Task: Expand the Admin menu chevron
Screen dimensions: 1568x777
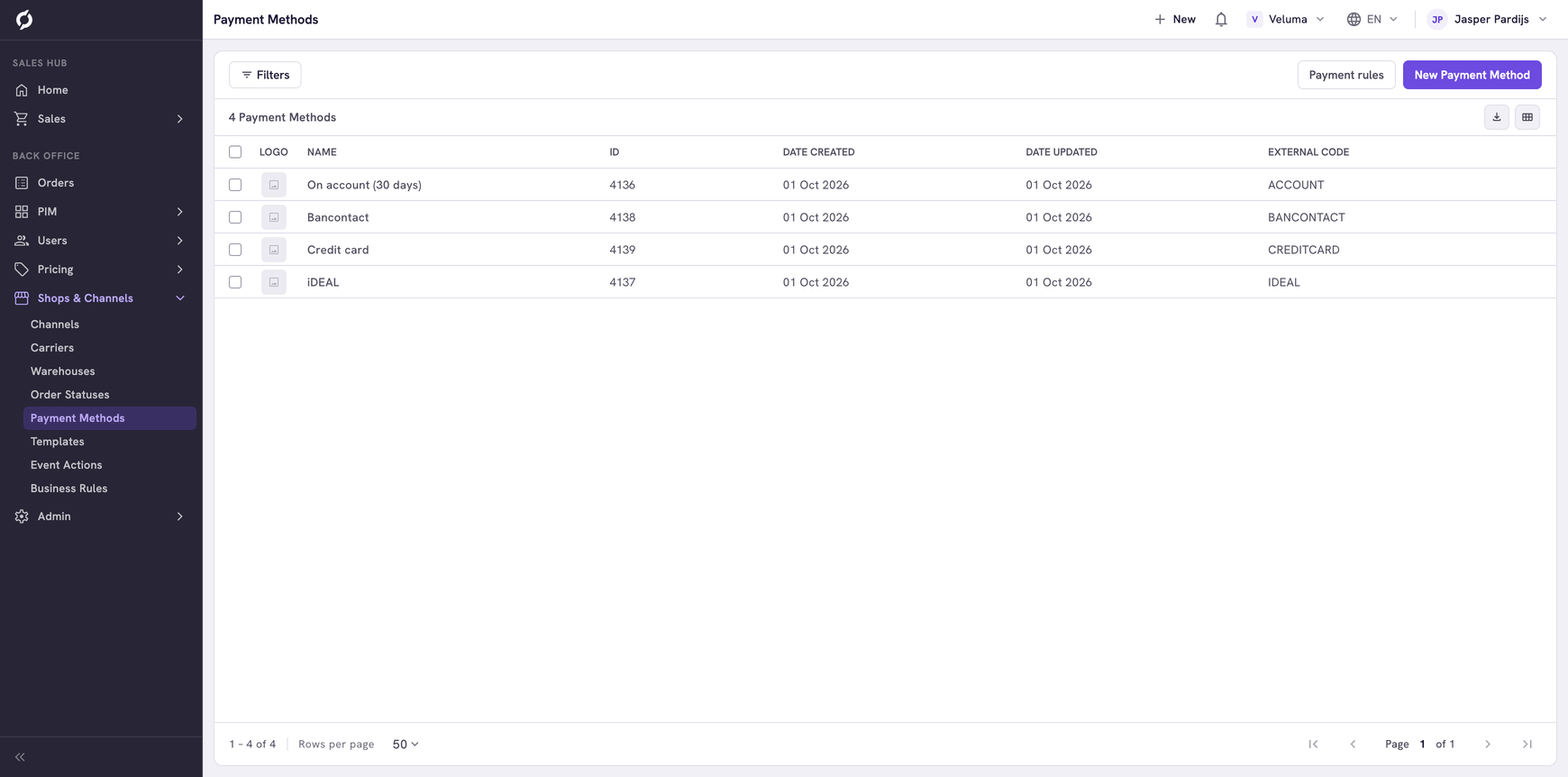Action: [180, 516]
